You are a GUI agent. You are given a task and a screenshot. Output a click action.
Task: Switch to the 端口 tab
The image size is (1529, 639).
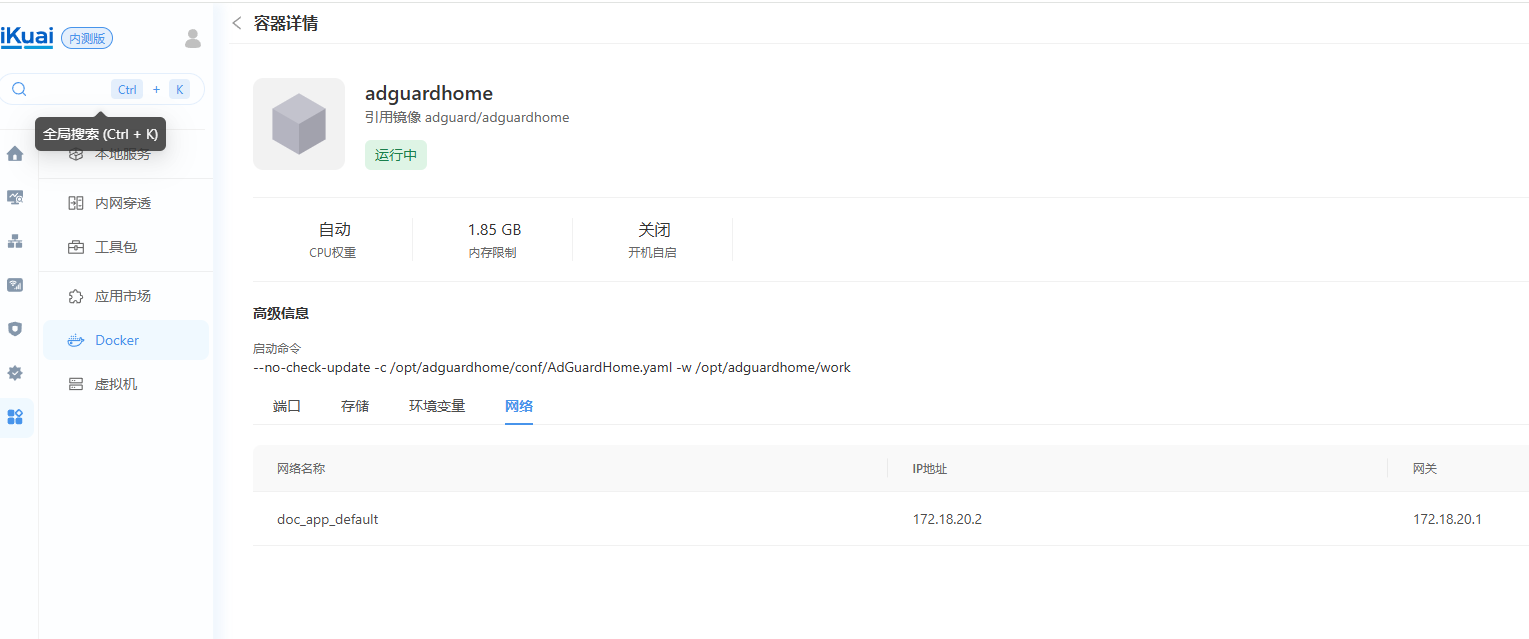pyautogui.click(x=287, y=406)
